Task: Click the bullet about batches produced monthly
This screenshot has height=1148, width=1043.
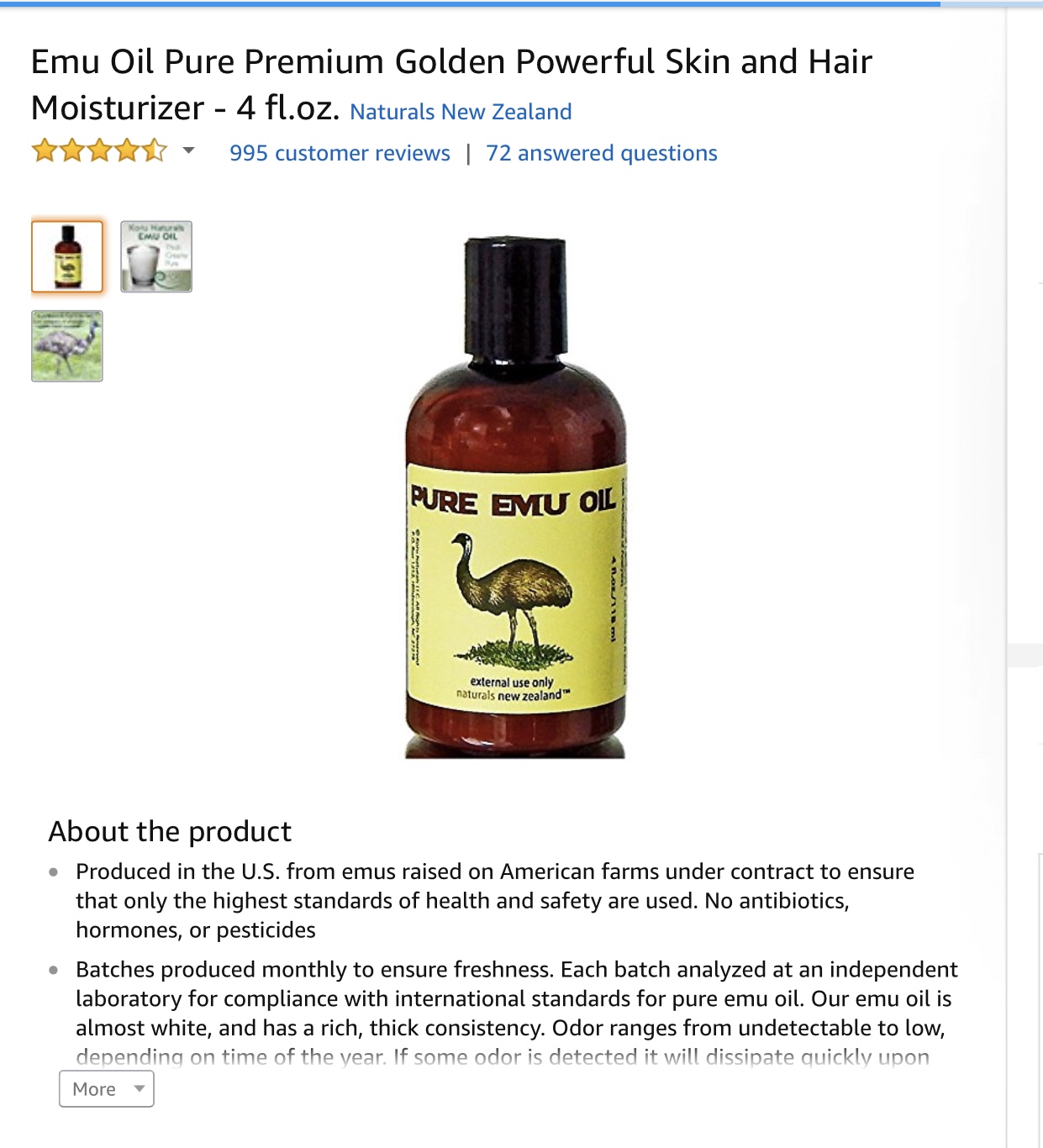Action: (516, 1013)
